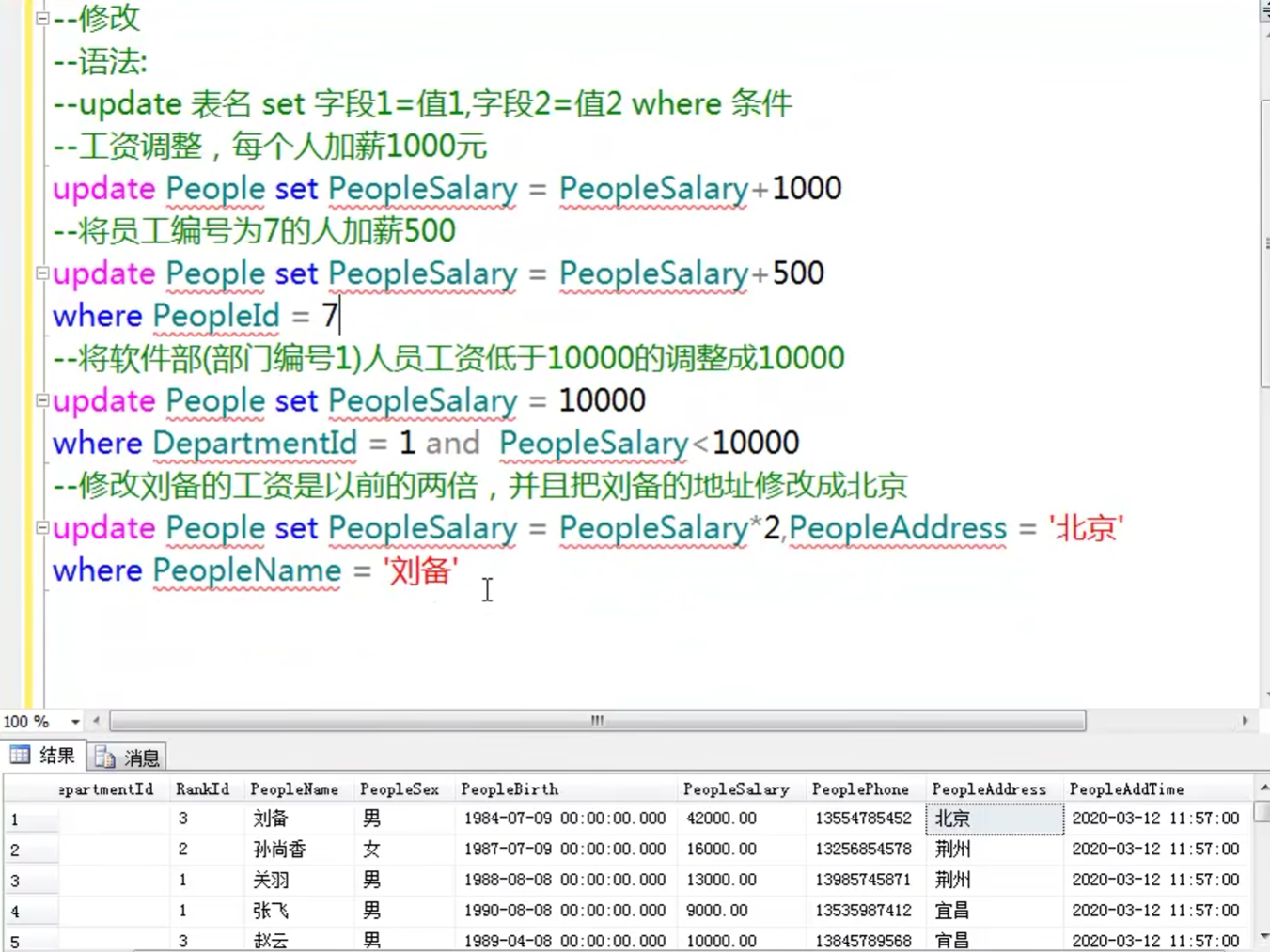Open the 100 % zoom dropdown
Image resolution: width=1270 pixels, height=952 pixels.
click(x=75, y=722)
